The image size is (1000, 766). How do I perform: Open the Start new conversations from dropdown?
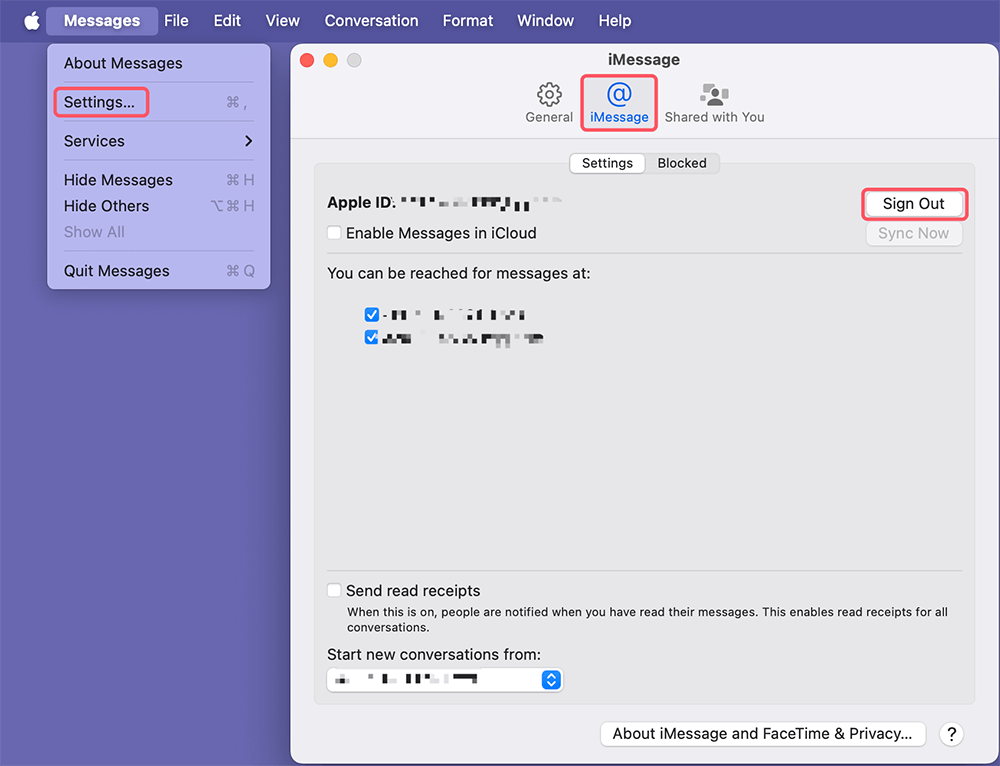[550, 680]
